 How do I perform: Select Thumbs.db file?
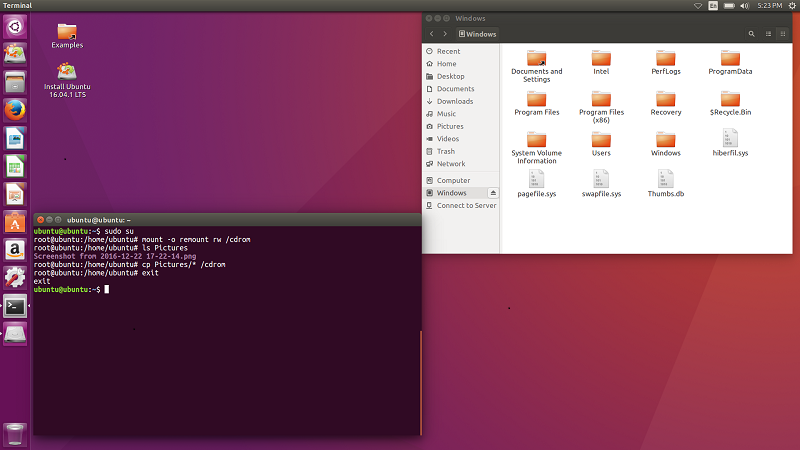click(x=666, y=184)
